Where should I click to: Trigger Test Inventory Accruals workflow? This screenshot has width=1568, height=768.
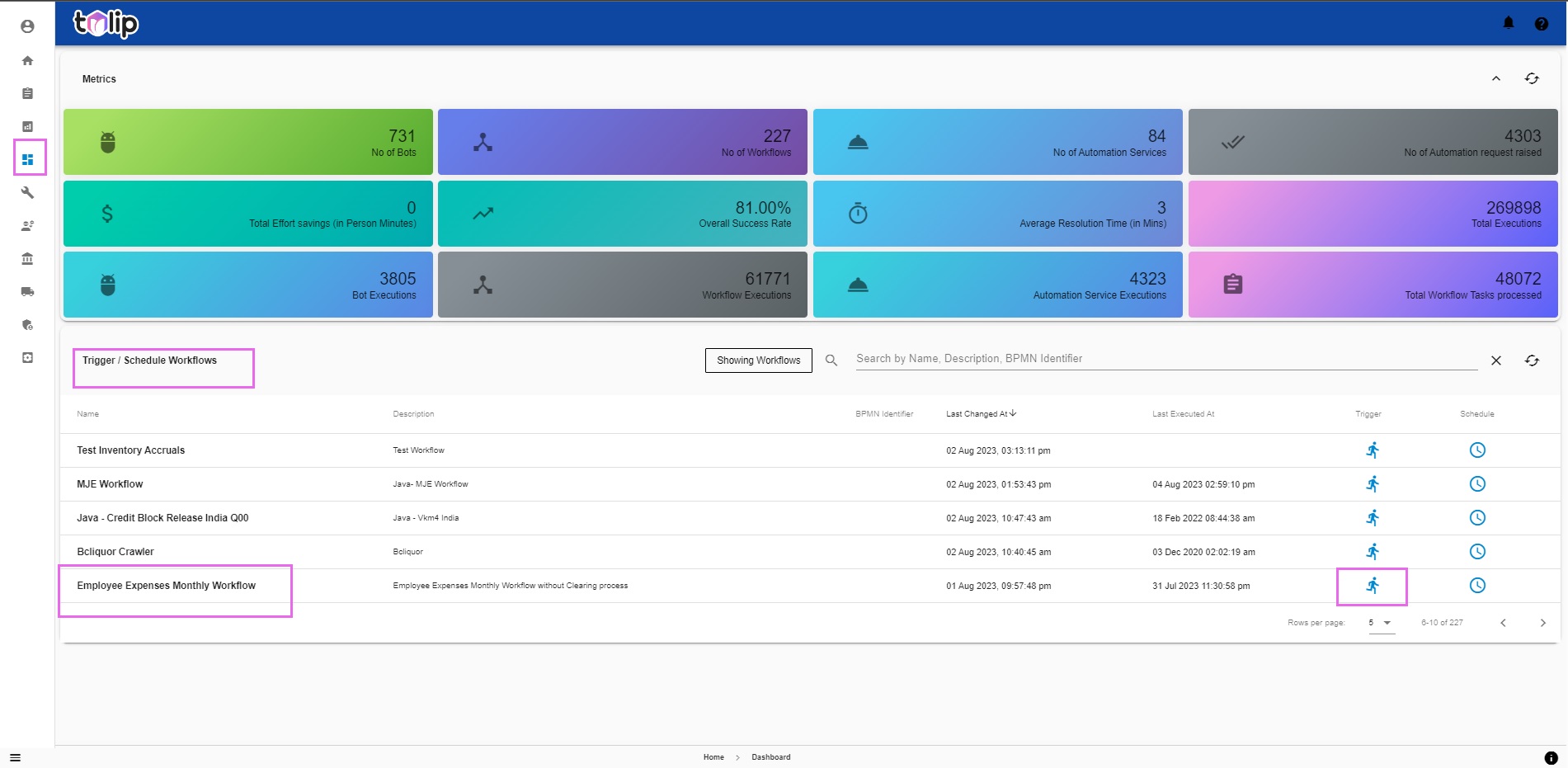click(1373, 450)
